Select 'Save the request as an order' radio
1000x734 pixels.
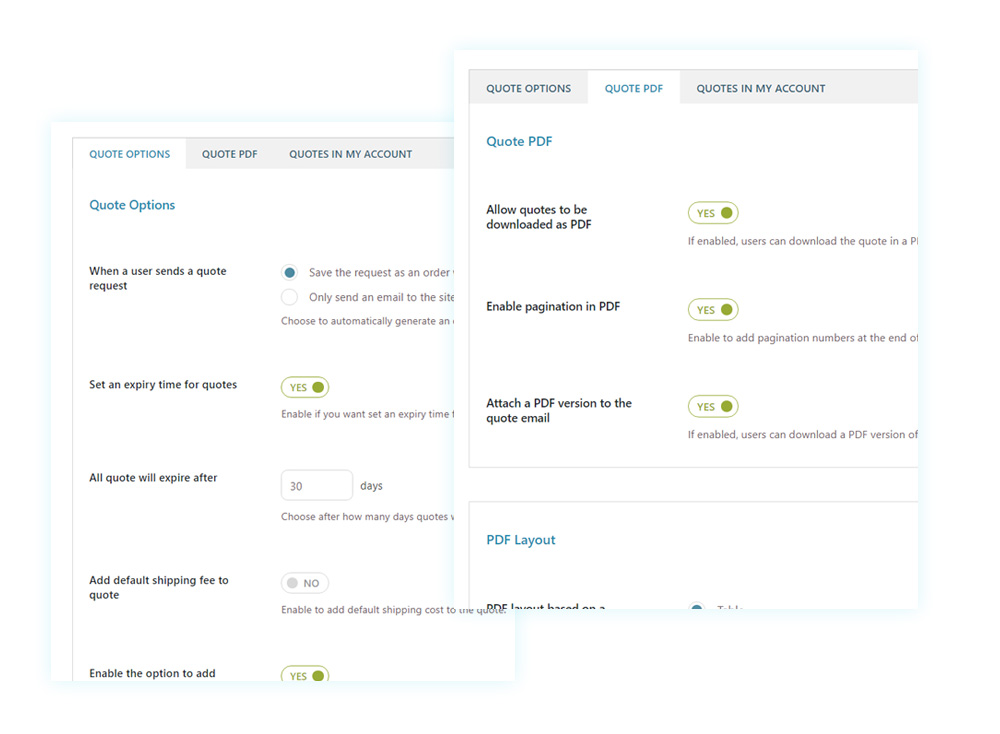tap(290, 273)
